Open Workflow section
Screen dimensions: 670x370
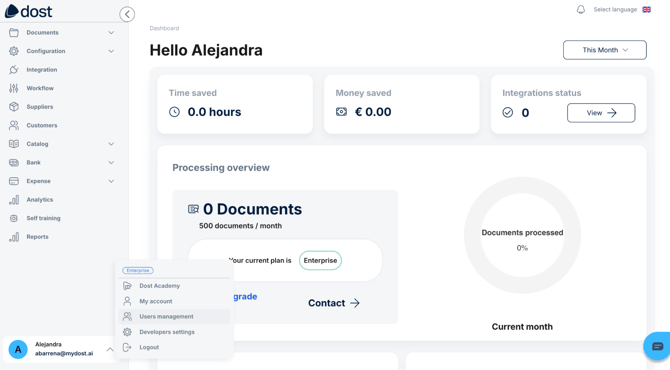[x=40, y=88]
